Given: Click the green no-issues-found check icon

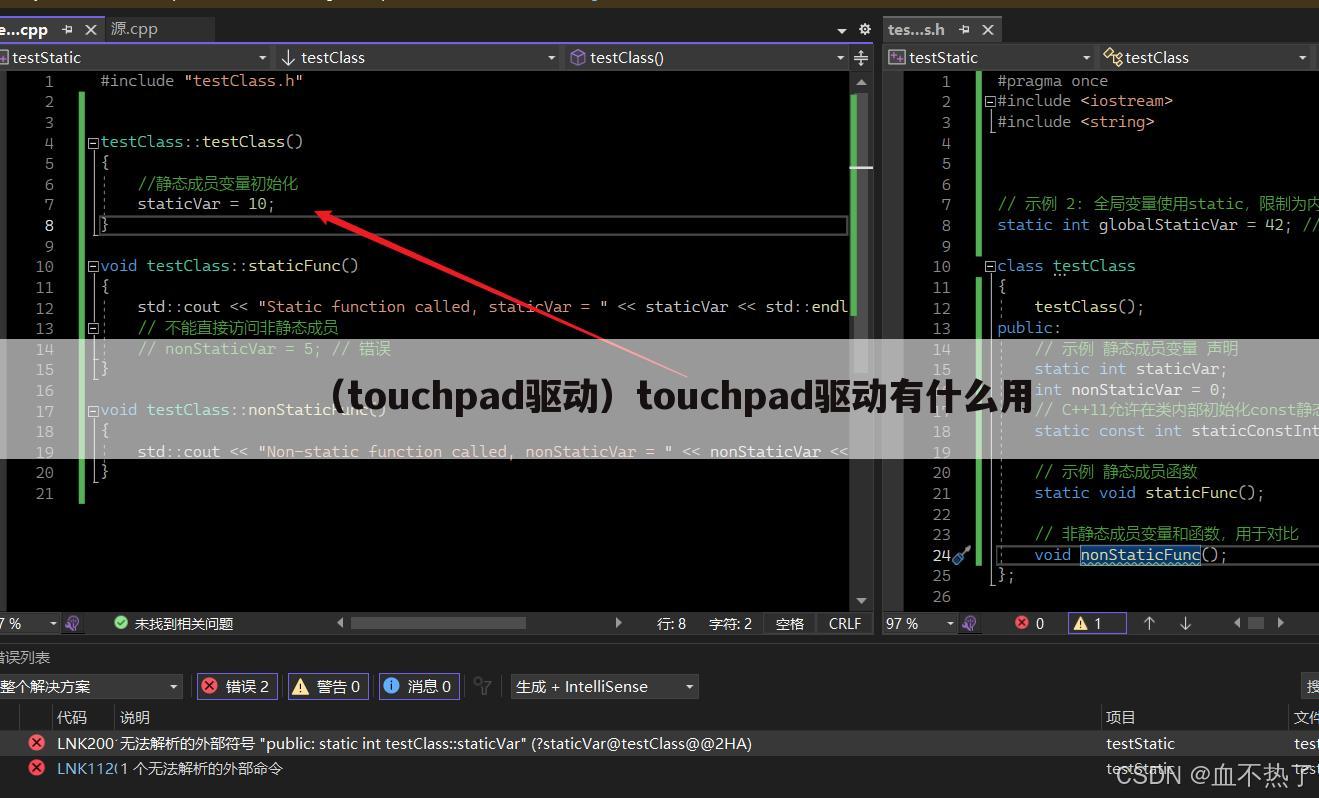Looking at the screenshot, I should point(121,623).
